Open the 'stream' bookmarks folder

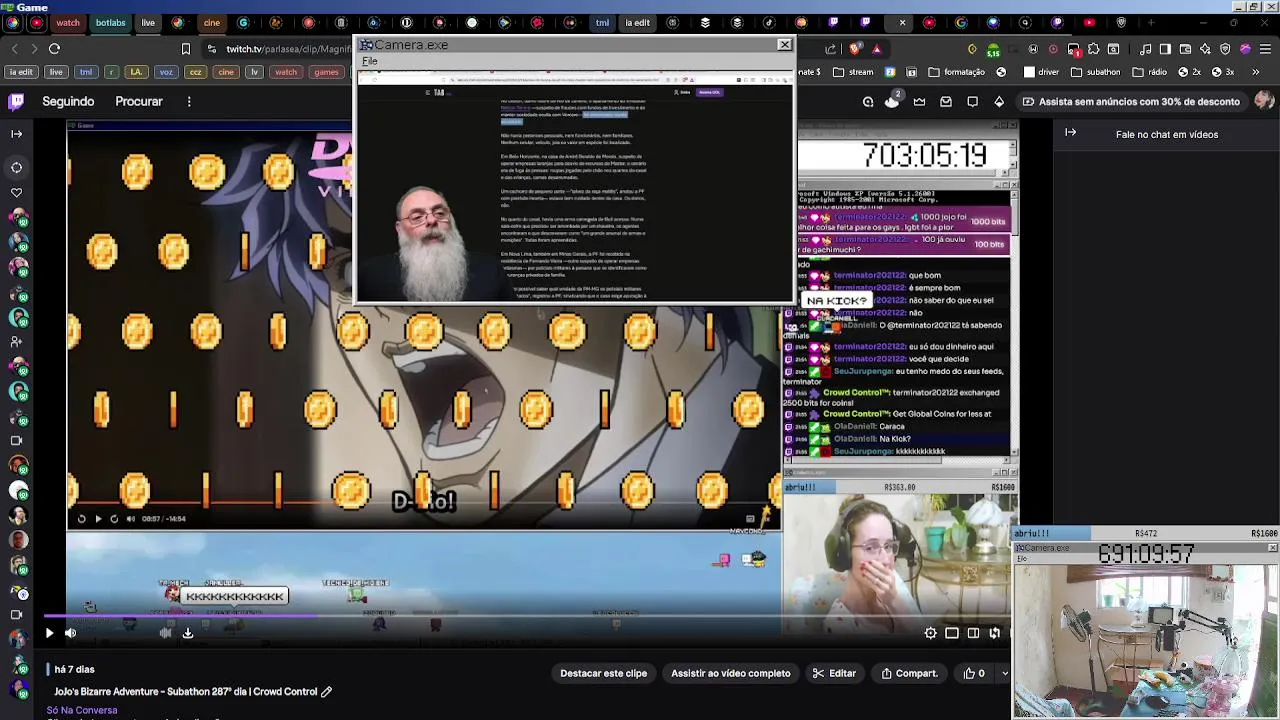(x=852, y=72)
